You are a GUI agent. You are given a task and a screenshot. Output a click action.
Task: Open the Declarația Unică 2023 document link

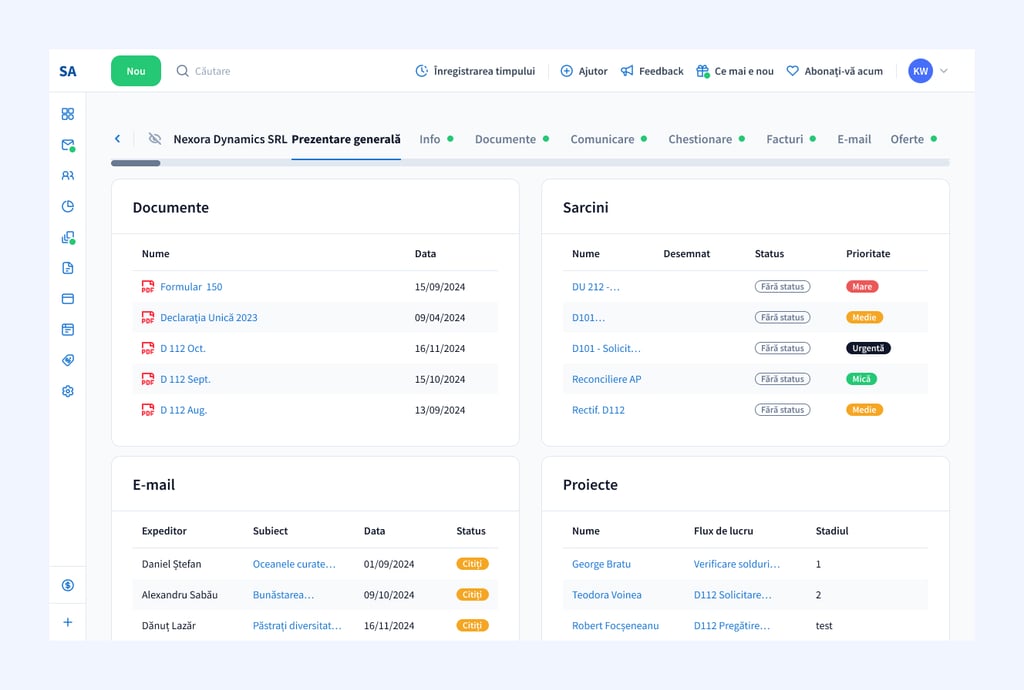(208, 318)
